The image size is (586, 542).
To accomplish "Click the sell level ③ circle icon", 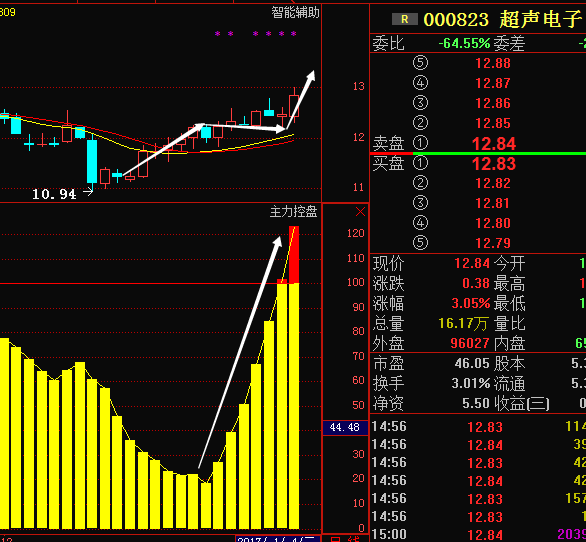I will click(420, 103).
